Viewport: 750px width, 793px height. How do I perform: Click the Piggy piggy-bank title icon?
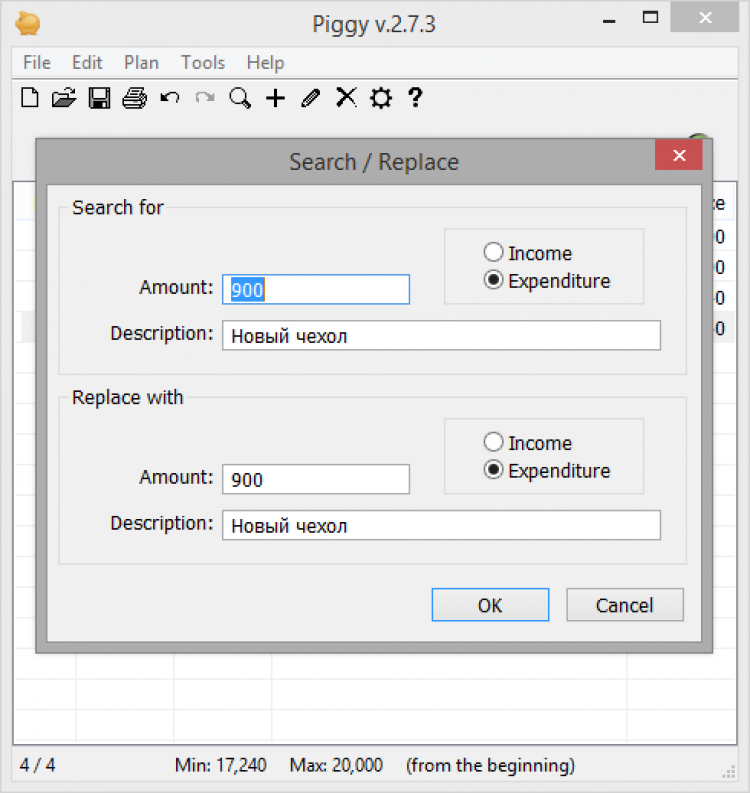click(28, 23)
